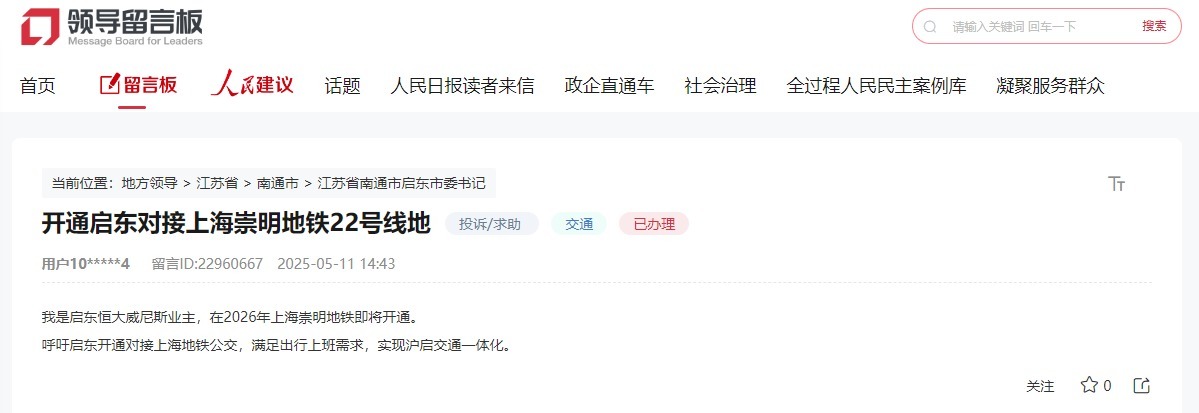Click the 留言板 pencil icon in the navigation
The width and height of the screenshot is (1199, 413).
pyautogui.click(x=110, y=85)
